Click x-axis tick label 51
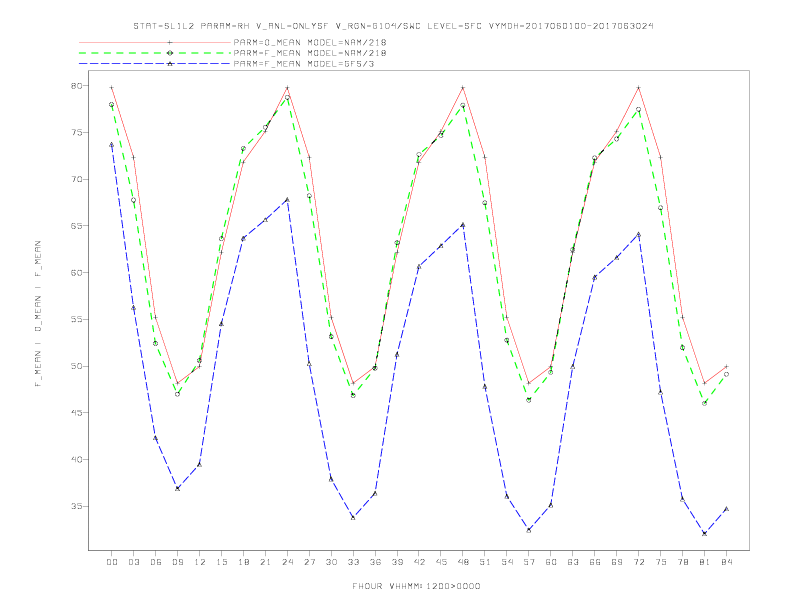Viewport: 792px width, 612px height. pyautogui.click(x=485, y=562)
